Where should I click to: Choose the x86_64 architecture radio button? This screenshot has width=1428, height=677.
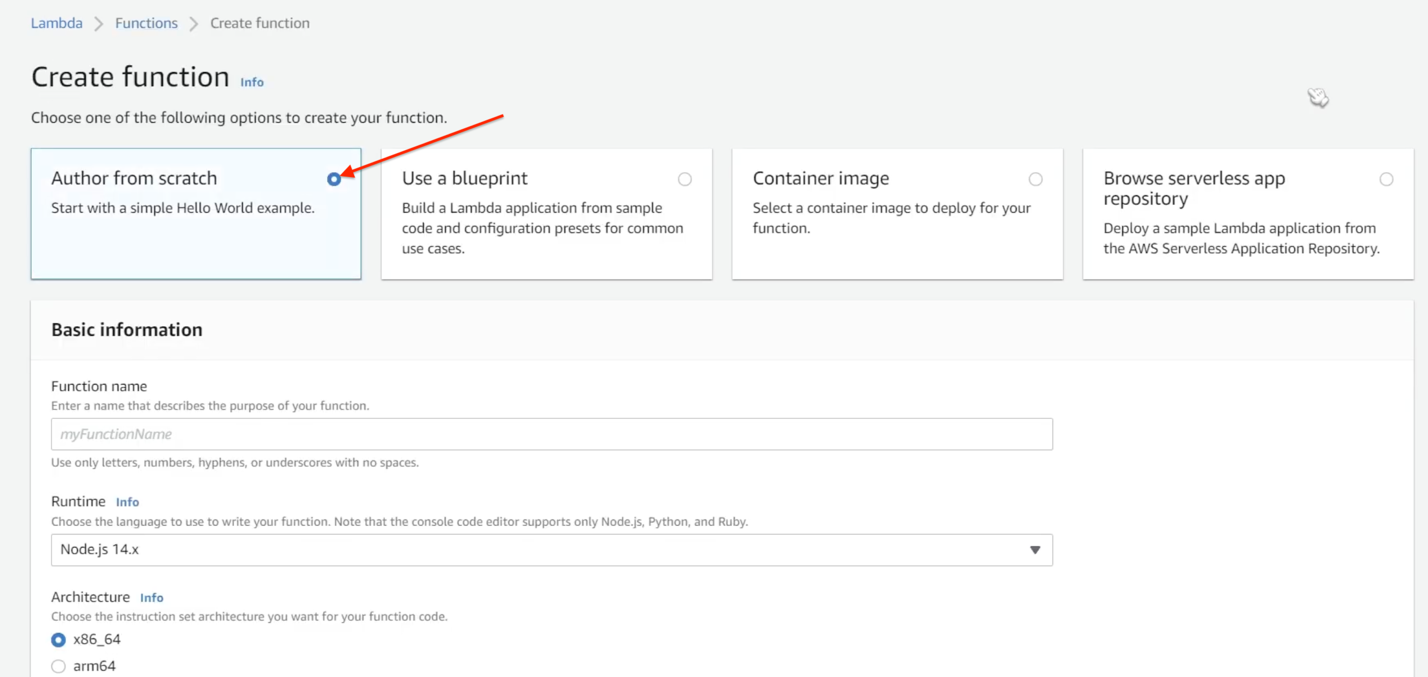coord(58,640)
